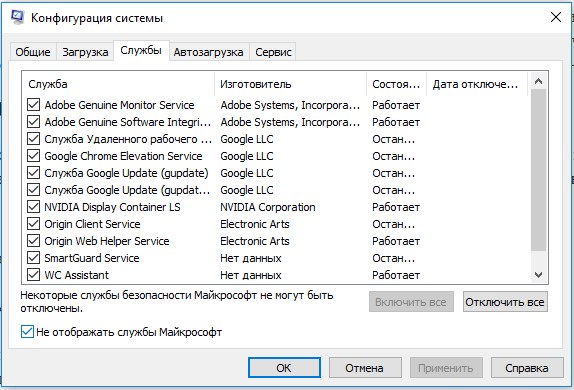Click the System Configuration title bar icon
Viewport: 574px width, 390px height.
[x=17, y=17]
